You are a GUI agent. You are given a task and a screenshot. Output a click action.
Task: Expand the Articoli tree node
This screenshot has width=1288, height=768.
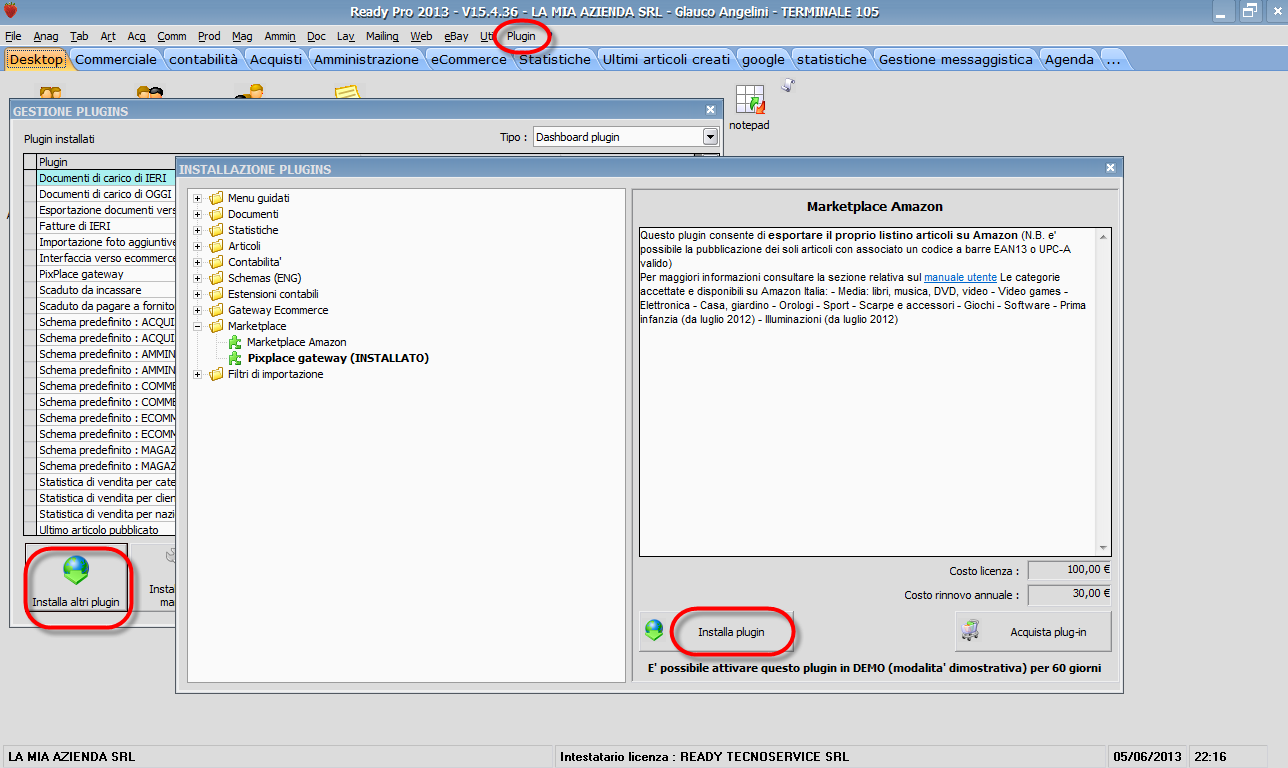[198, 246]
